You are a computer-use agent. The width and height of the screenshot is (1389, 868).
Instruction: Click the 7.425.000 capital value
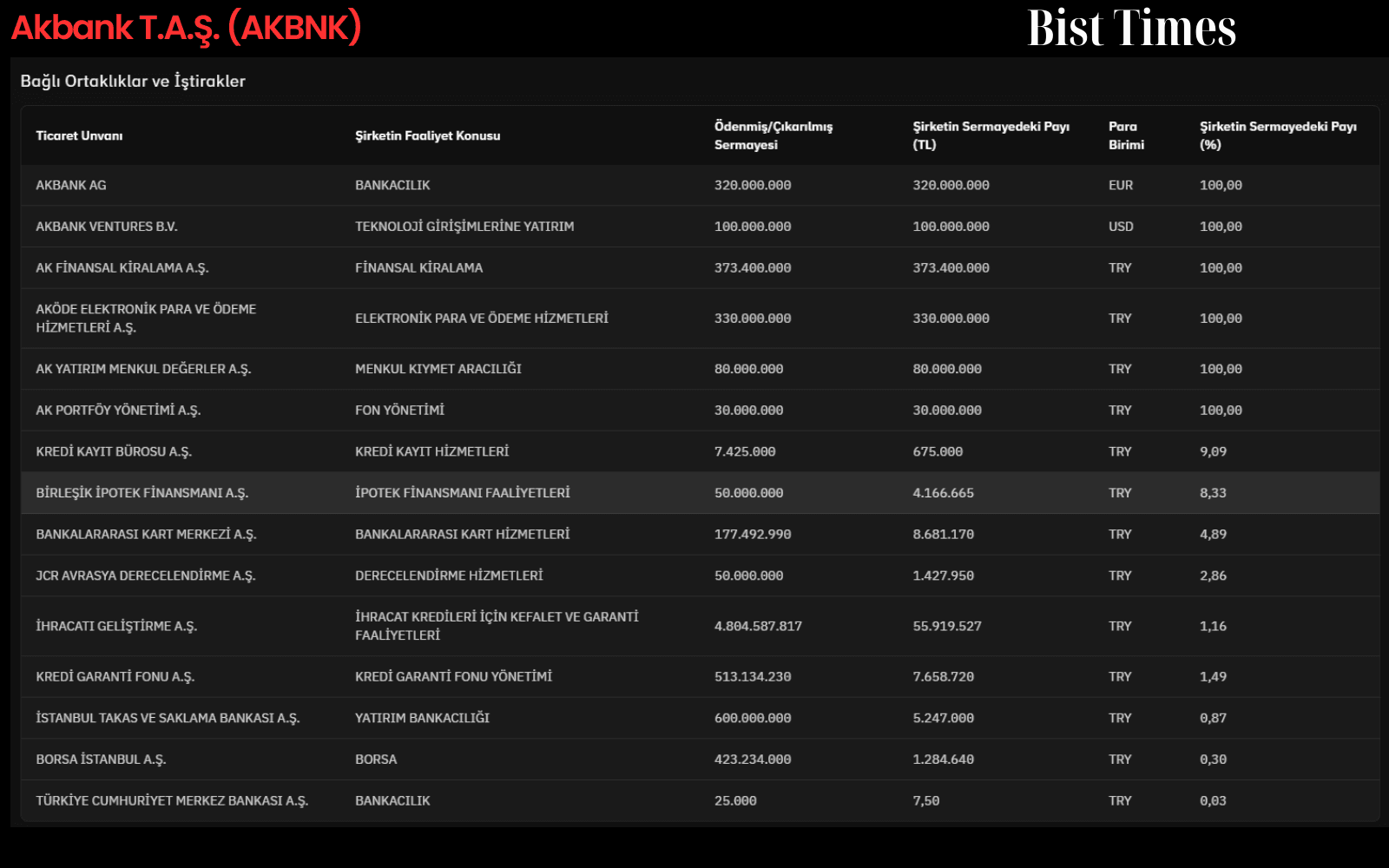[745, 451]
